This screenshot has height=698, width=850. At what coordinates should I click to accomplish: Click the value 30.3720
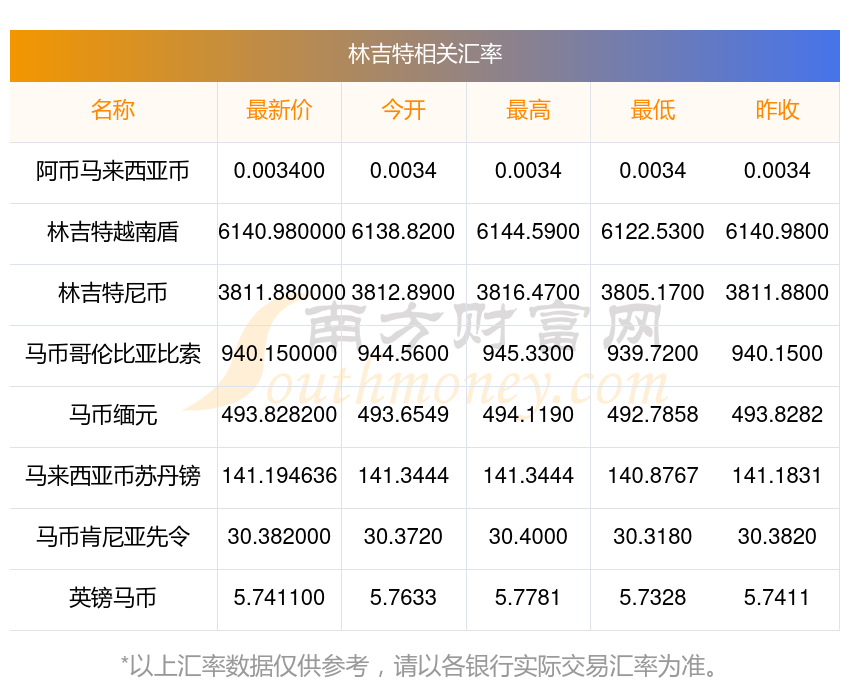tap(403, 537)
